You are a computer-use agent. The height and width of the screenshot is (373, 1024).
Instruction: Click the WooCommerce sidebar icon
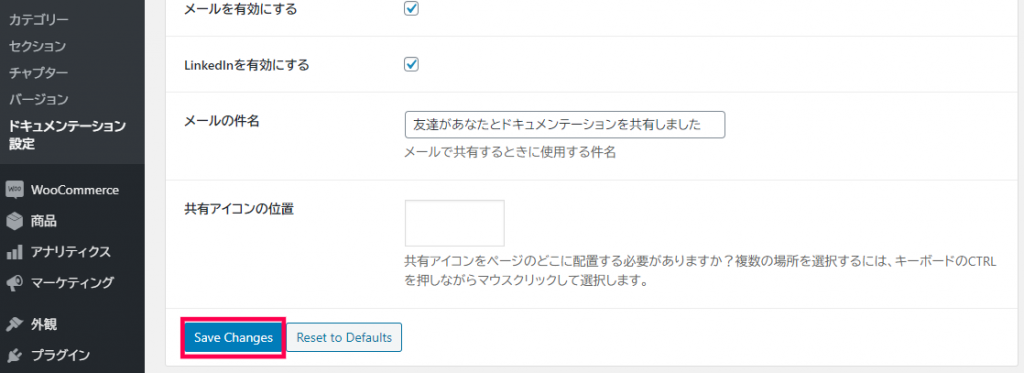pyautogui.click(x=14, y=190)
